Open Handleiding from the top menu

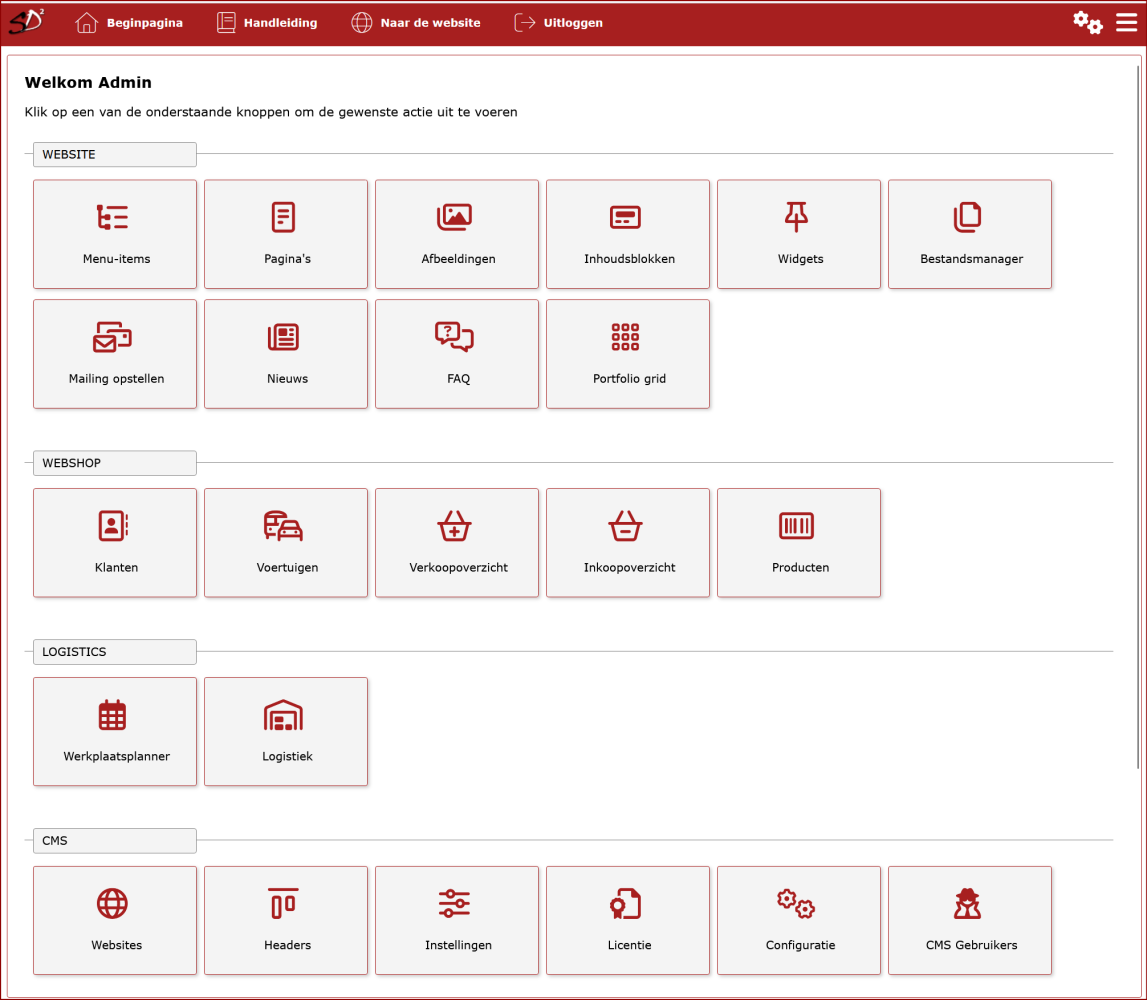(267, 23)
